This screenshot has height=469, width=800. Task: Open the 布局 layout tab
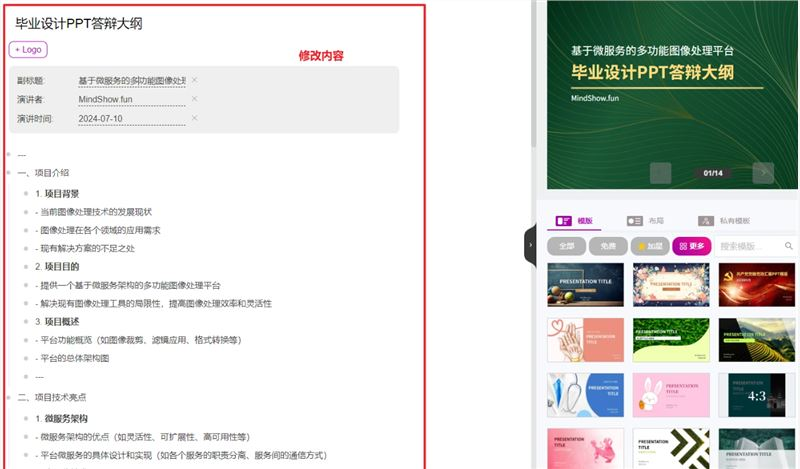(x=646, y=220)
